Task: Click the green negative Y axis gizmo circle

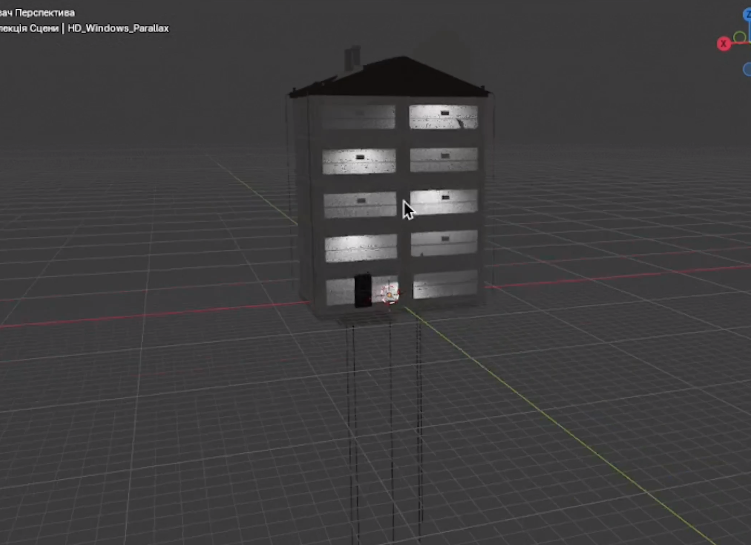Action: (x=740, y=37)
